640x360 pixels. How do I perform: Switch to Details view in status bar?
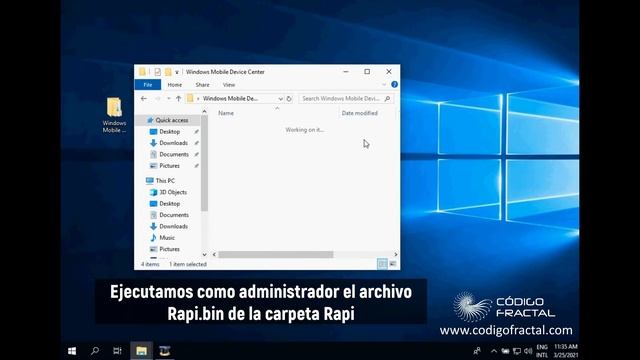tap(382, 264)
